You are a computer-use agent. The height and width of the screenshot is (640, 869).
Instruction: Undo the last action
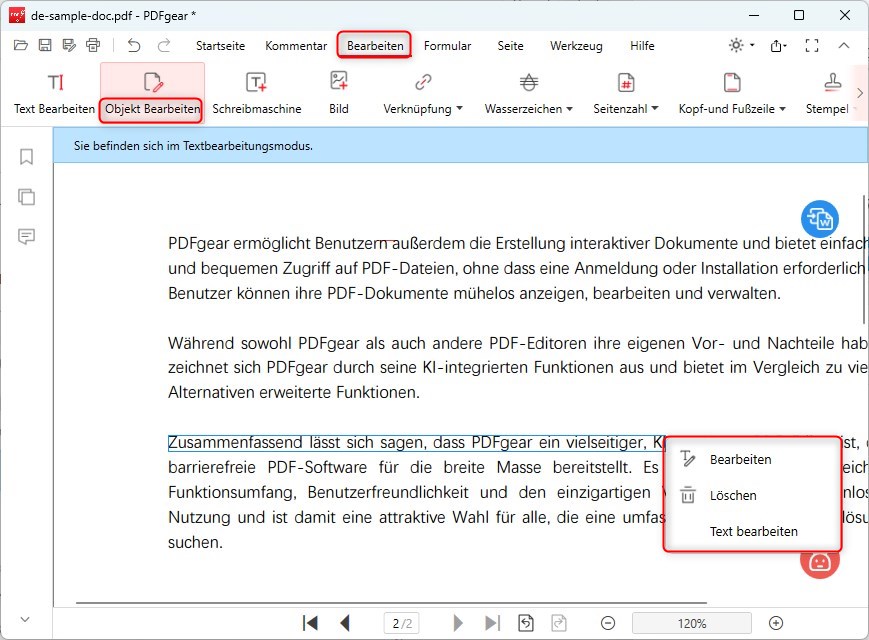[134, 45]
